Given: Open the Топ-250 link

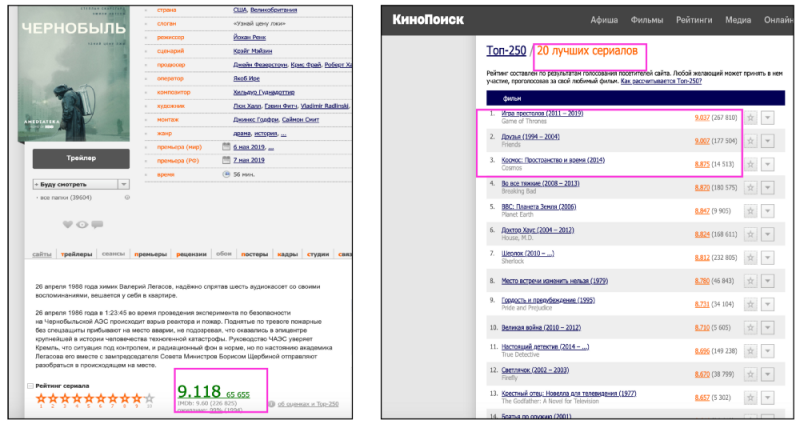Looking at the screenshot, I should coord(507,51).
